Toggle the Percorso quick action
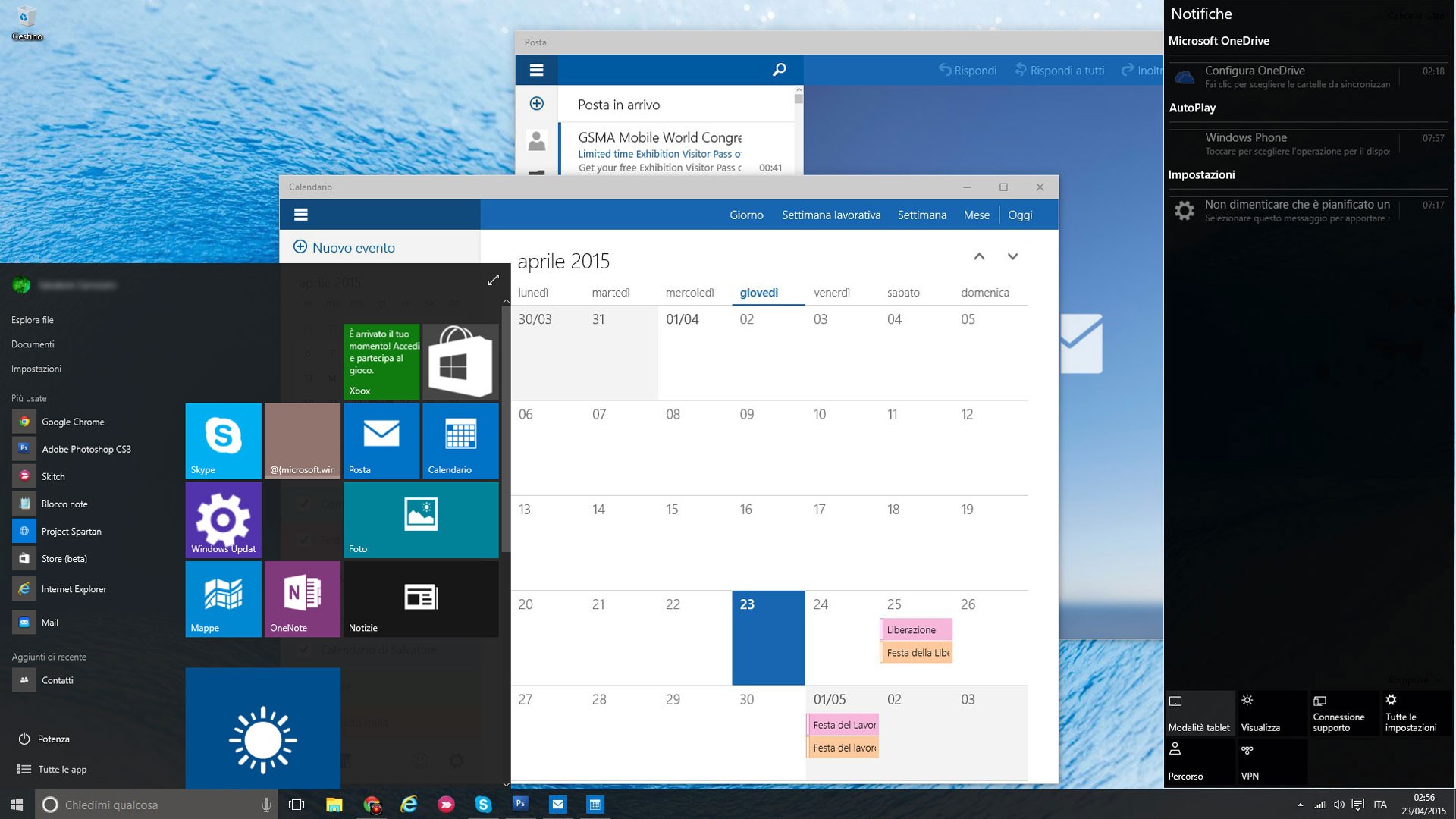Screen dimensions: 1456x819 [1200, 761]
